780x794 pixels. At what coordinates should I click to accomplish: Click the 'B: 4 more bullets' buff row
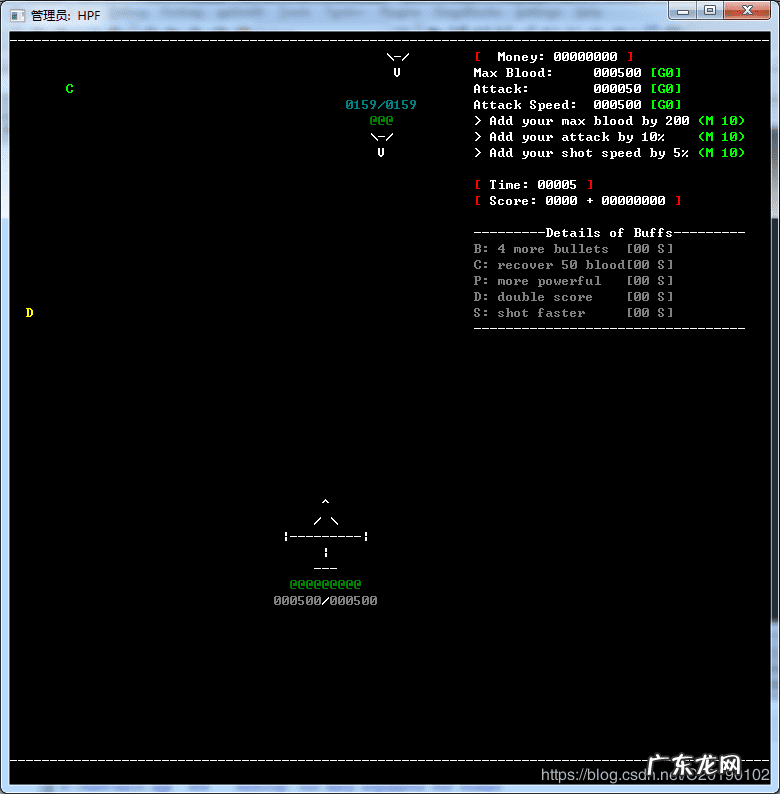point(573,249)
